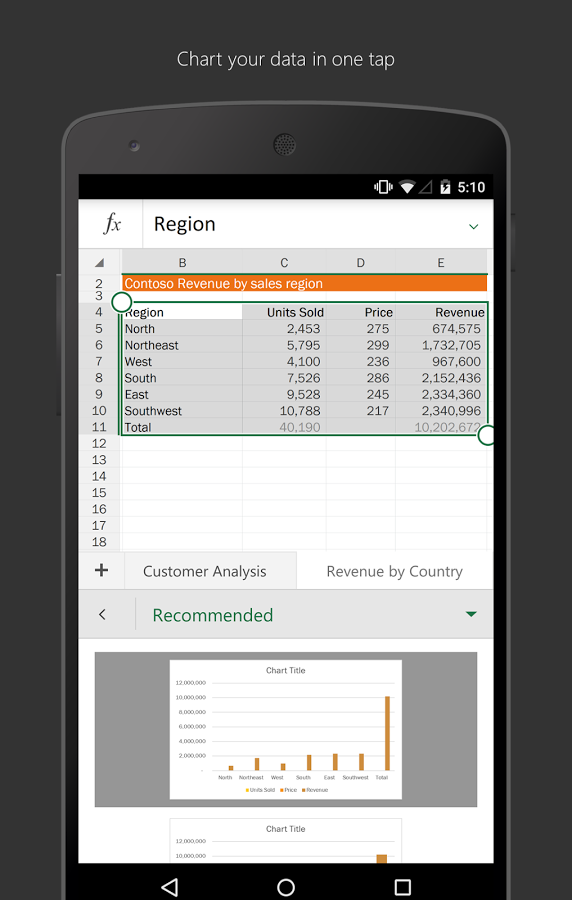Screen dimensions: 572x900
Task: Select the cell with 5,795
Action: click(x=284, y=345)
